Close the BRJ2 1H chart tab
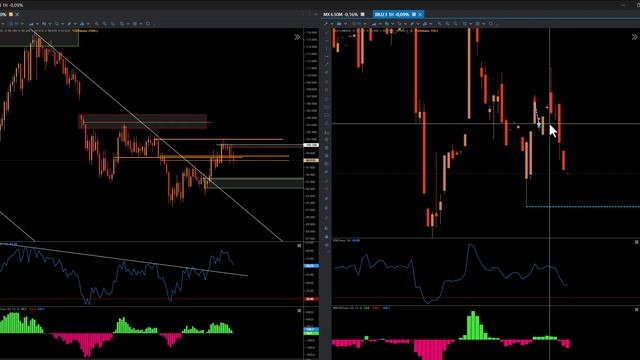 tap(420, 14)
